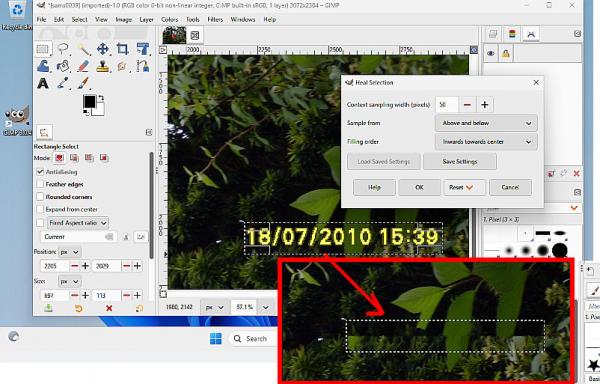Open the Filters menu
This screenshot has height=384, width=600.
(x=215, y=20)
